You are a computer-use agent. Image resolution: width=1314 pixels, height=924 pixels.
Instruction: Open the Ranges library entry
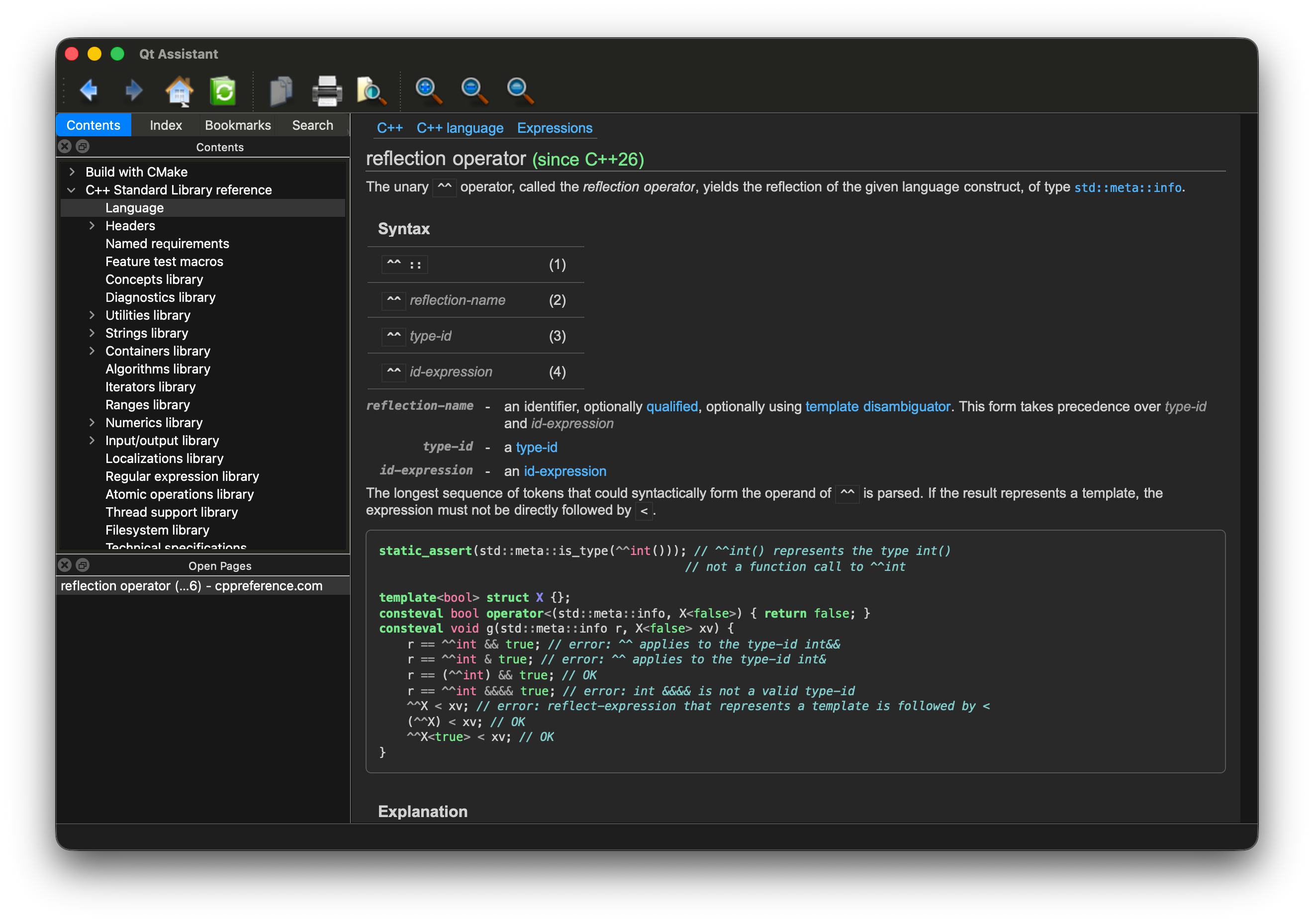pos(148,404)
